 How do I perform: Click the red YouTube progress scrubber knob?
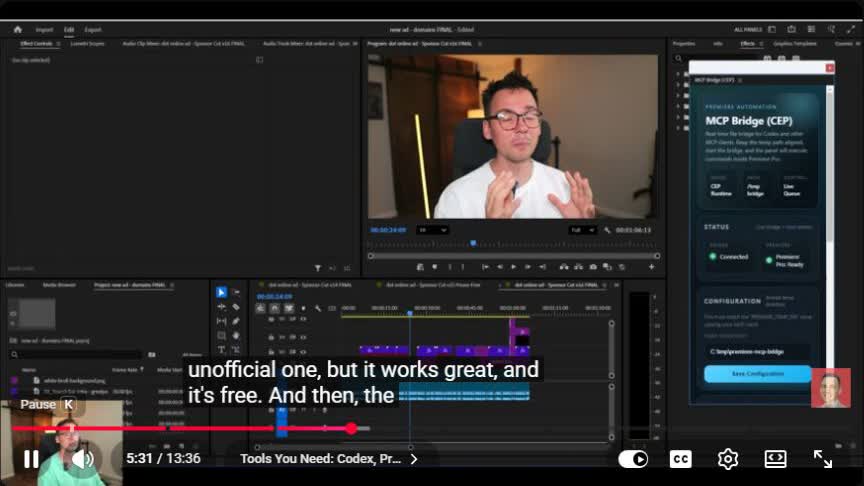click(x=352, y=428)
